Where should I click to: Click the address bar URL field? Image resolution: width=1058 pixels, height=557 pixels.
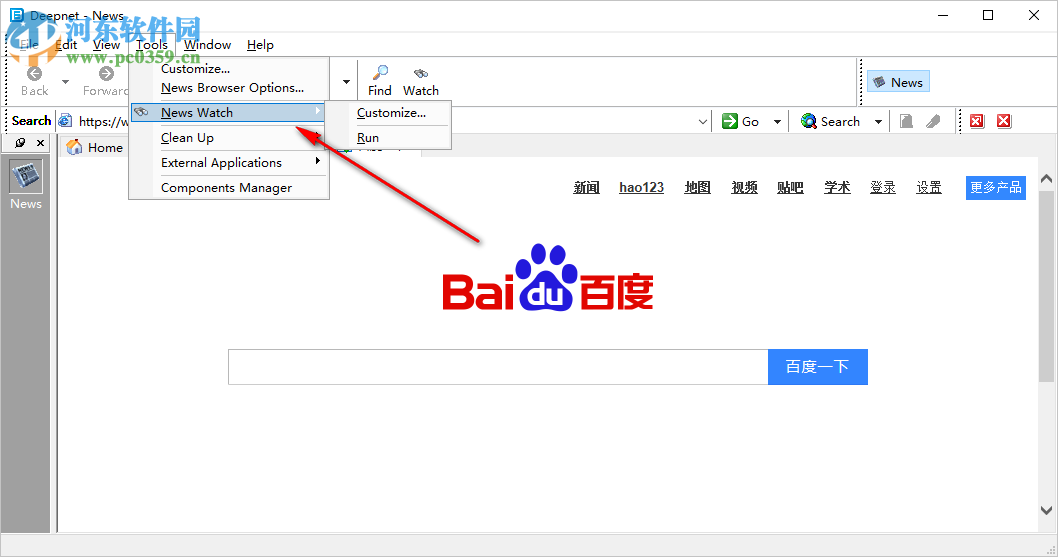click(x=385, y=122)
